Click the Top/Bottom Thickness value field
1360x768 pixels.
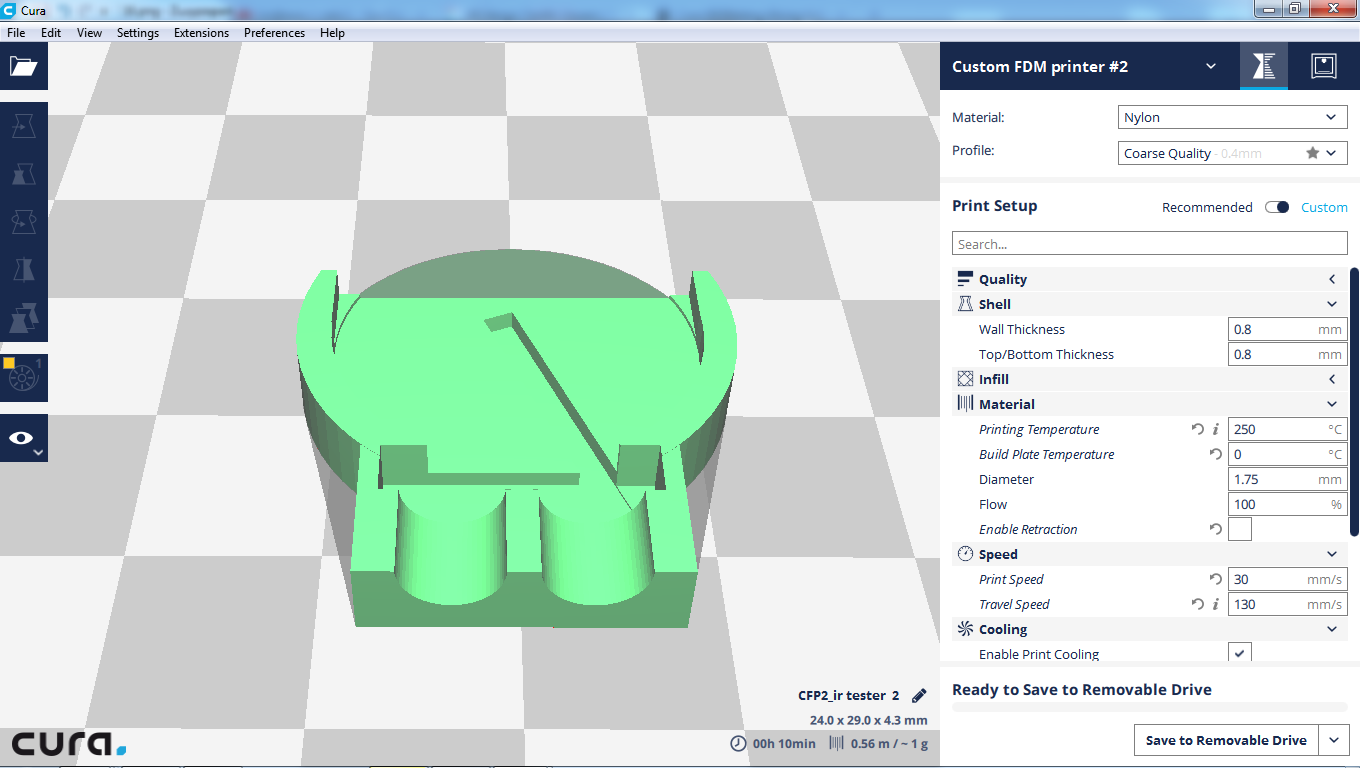pos(1288,354)
